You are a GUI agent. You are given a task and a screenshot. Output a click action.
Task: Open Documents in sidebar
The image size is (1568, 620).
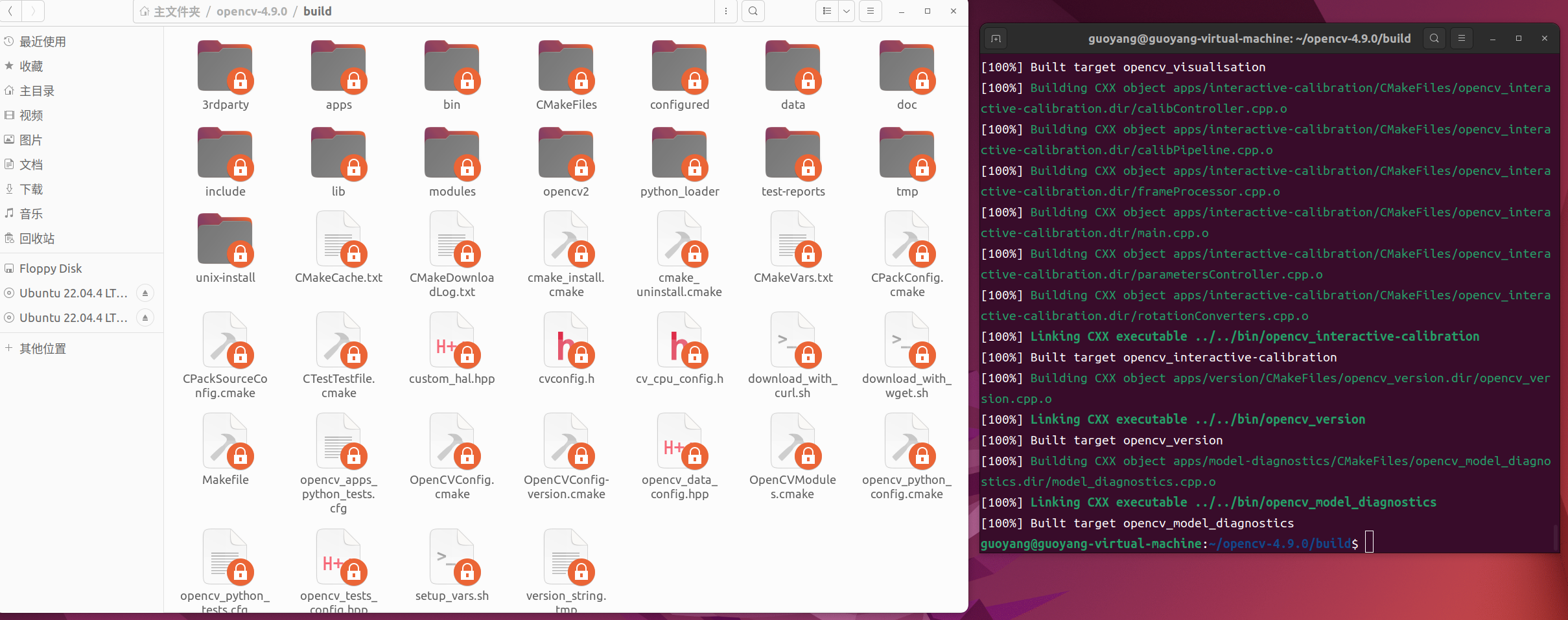(x=81, y=165)
